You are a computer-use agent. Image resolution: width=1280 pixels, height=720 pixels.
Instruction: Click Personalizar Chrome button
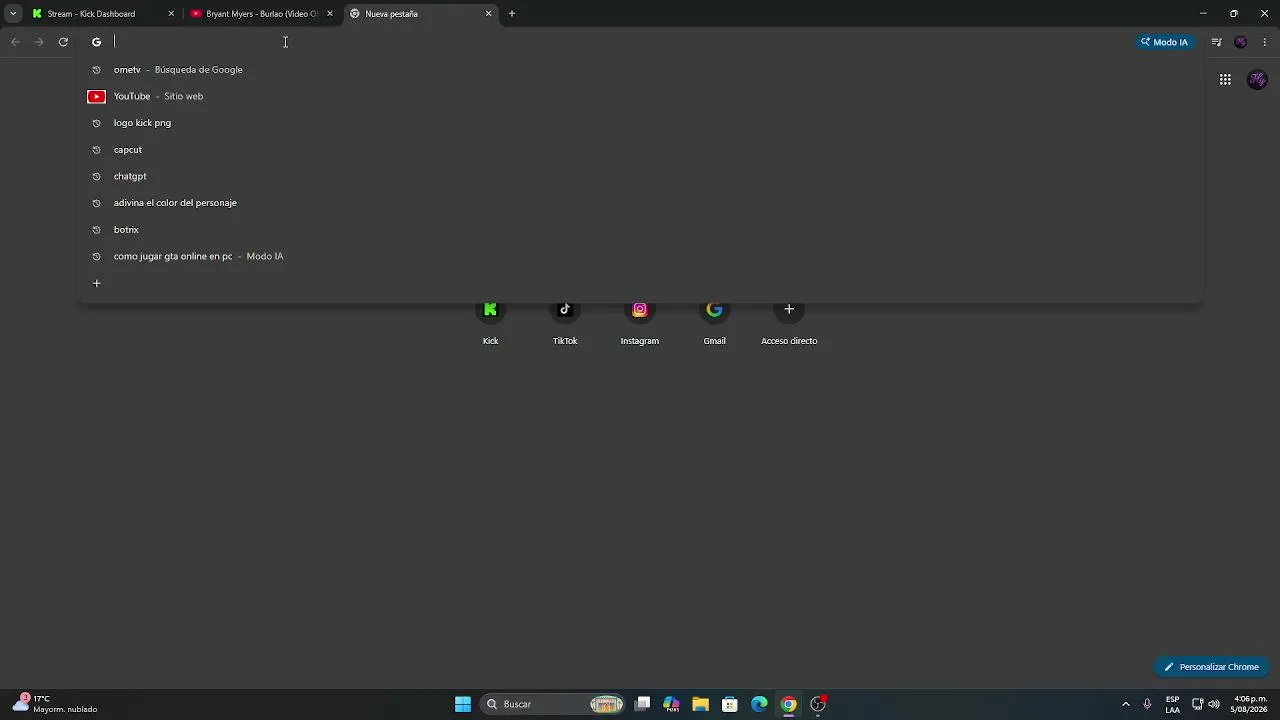[x=1212, y=667]
